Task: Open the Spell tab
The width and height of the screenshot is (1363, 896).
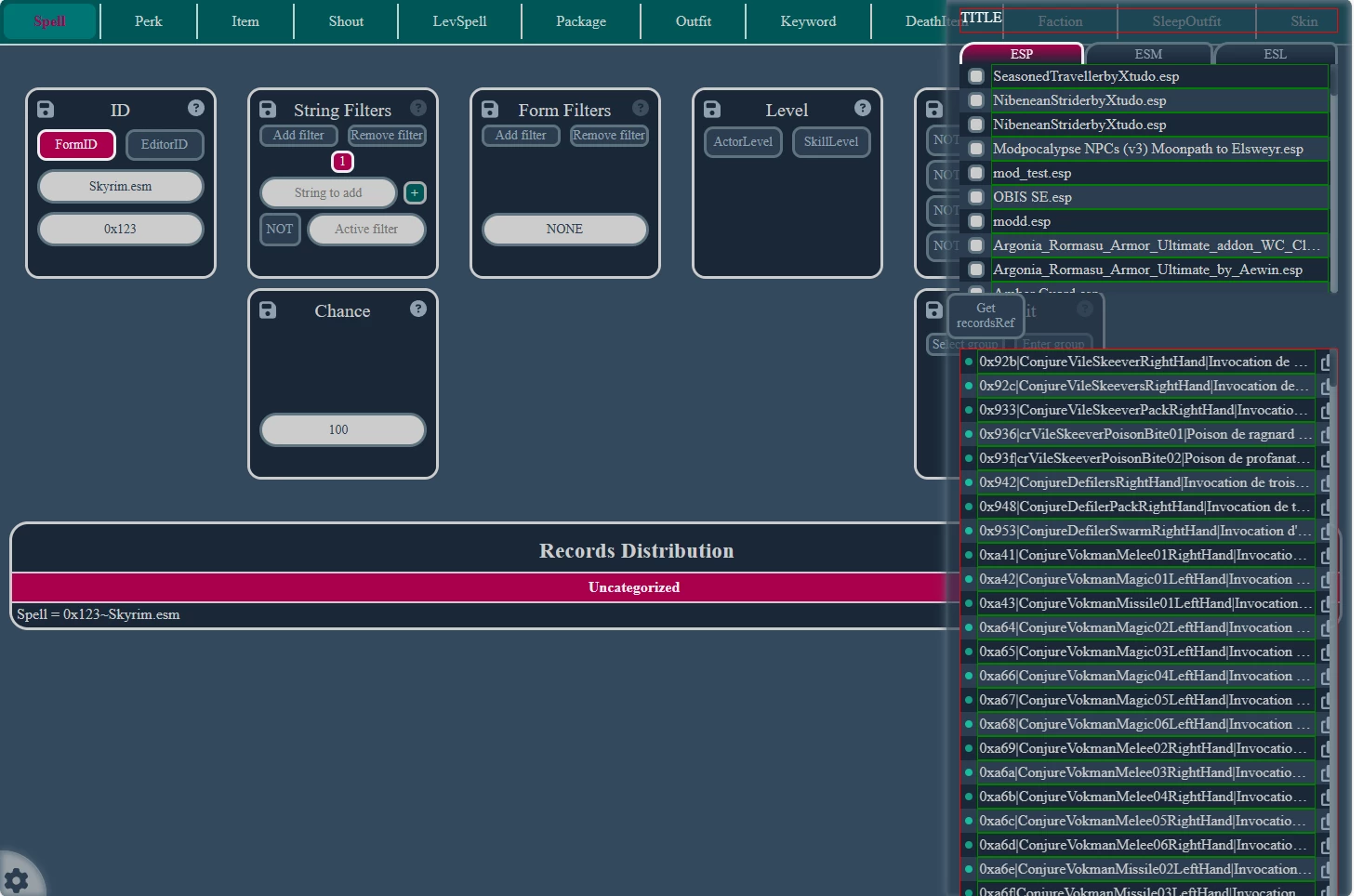Action: tap(50, 21)
